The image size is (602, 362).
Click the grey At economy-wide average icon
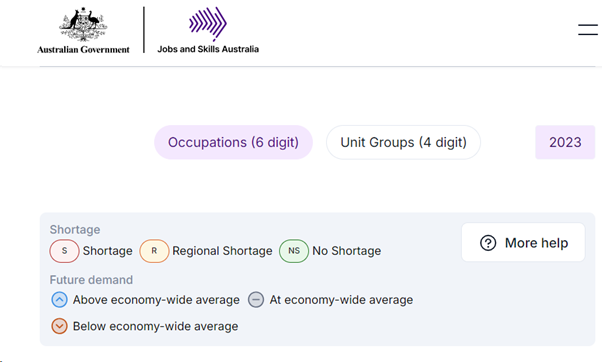click(256, 300)
